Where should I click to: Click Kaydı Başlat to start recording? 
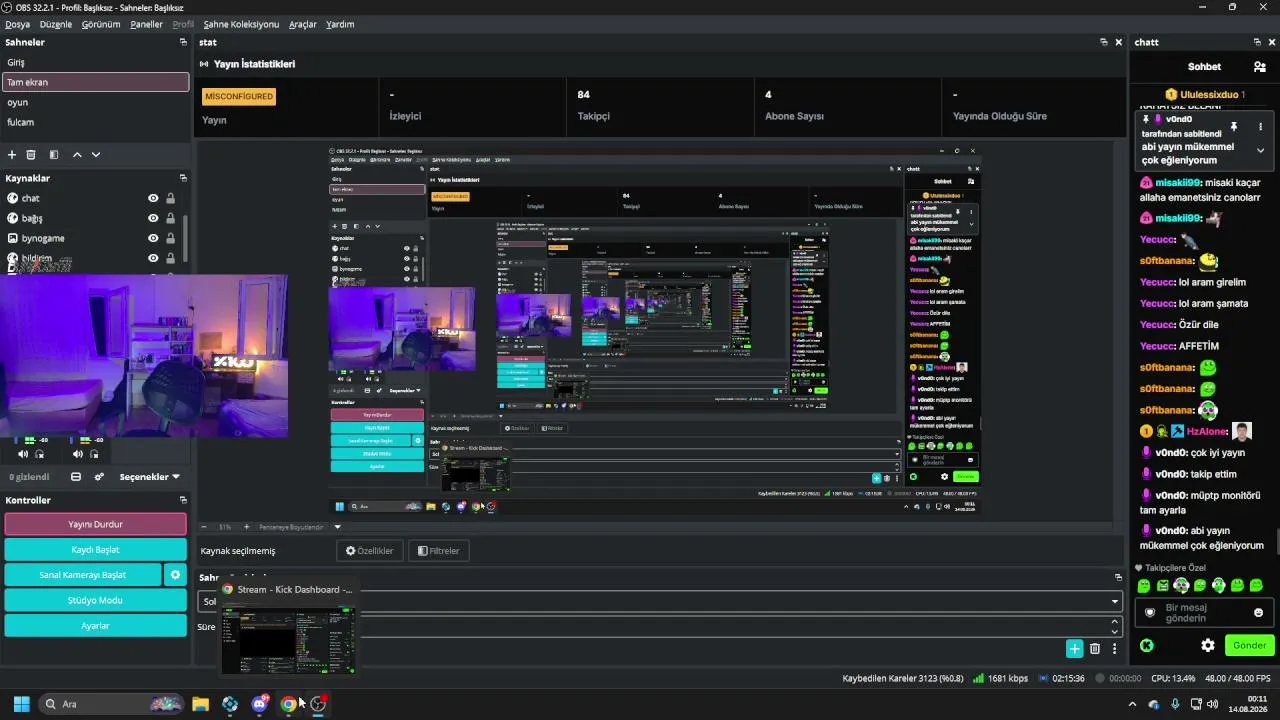[96, 550]
